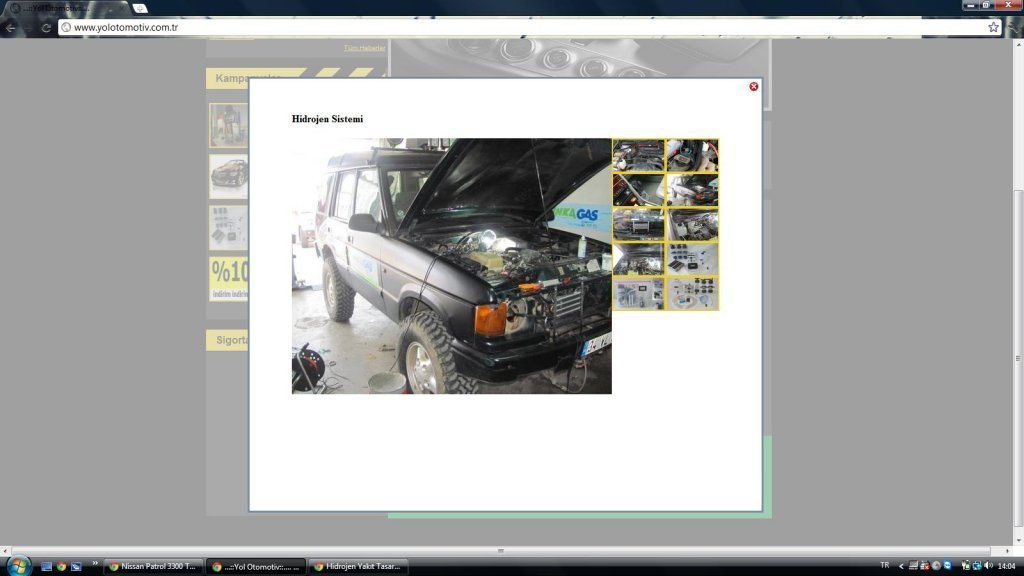
Task: Open the new tab button beside the tab
Action: pyautogui.click(x=140, y=8)
